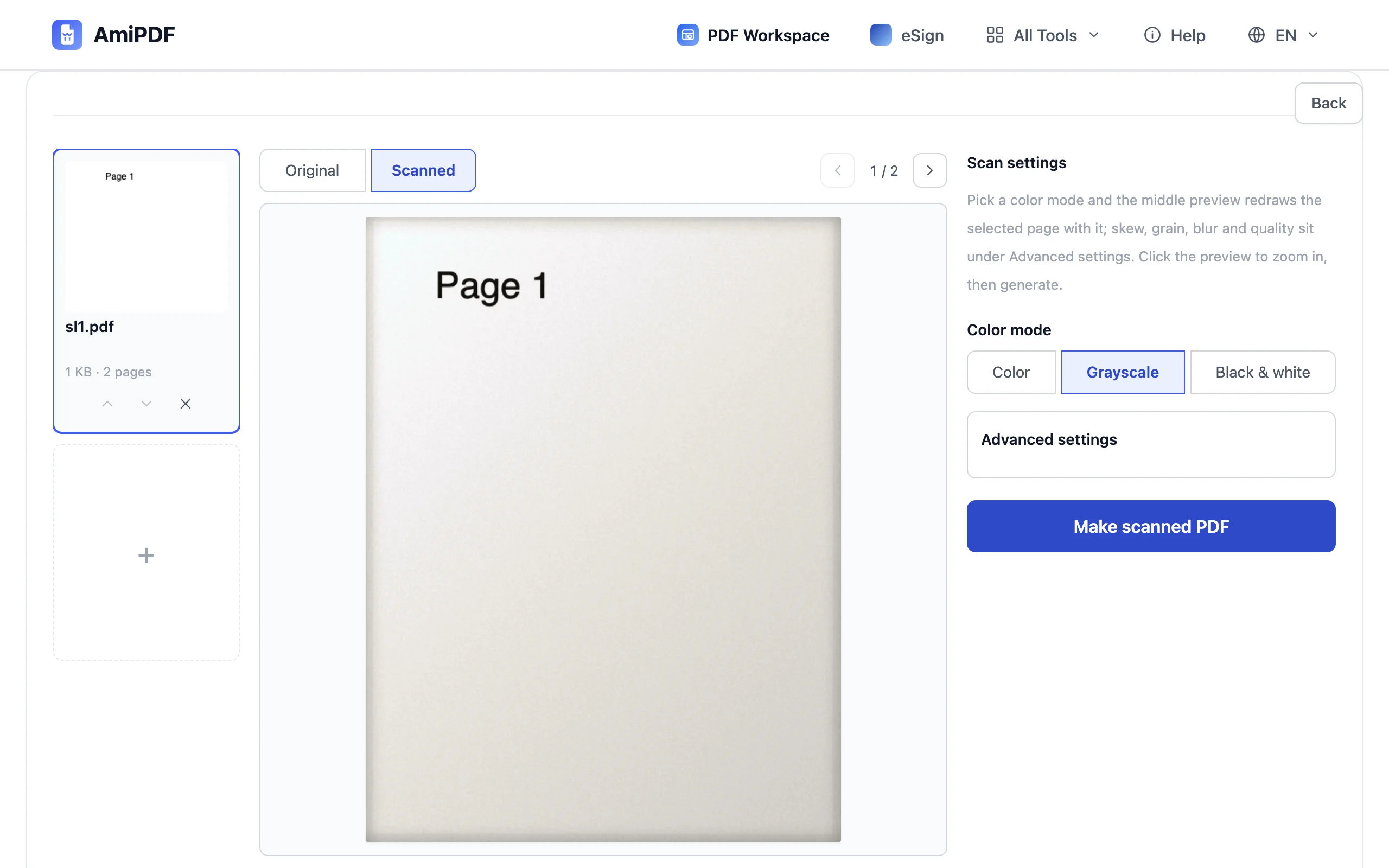Click the globe language icon

point(1257,35)
